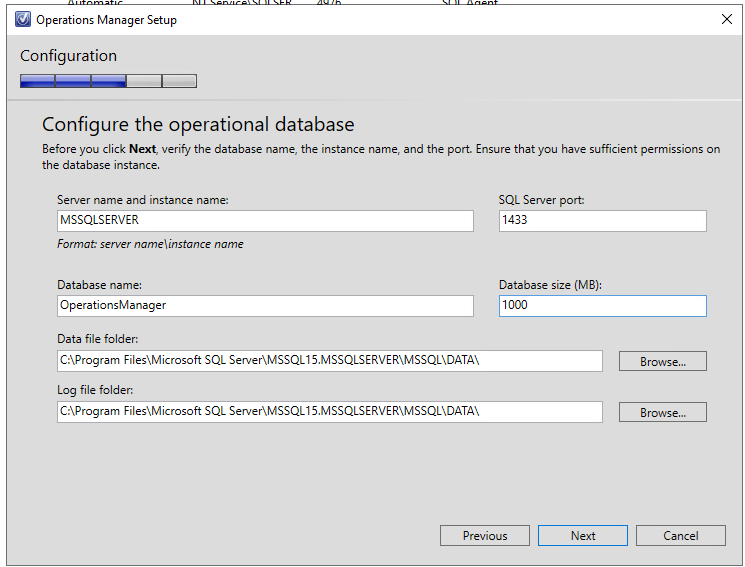Screen dimensions: 745x567
Task: Click the 'Configuration' step title
Action: pos(68,56)
